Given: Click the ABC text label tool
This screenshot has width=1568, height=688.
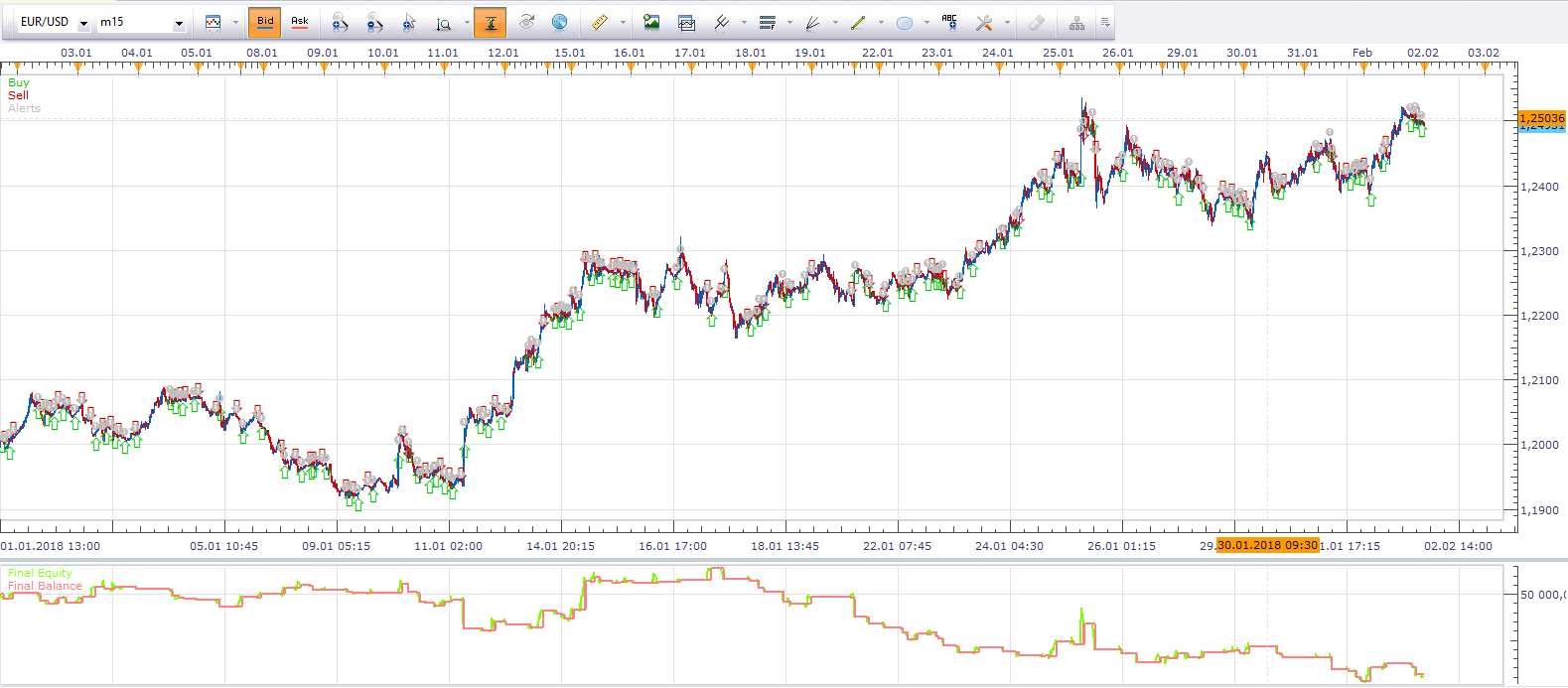Looking at the screenshot, I should tap(949, 22).
